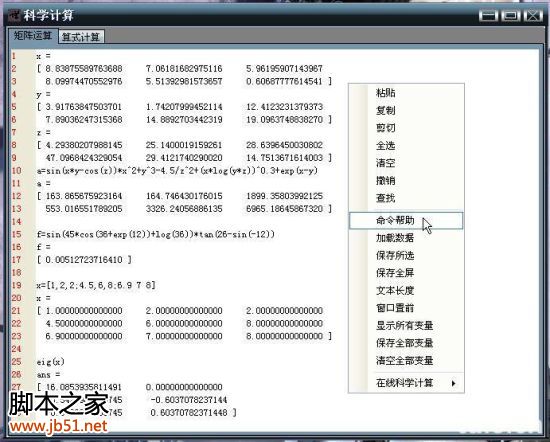Open 命令帮助 menu item
This screenshot has width=550, height=442.
click(x=406, y=220)
